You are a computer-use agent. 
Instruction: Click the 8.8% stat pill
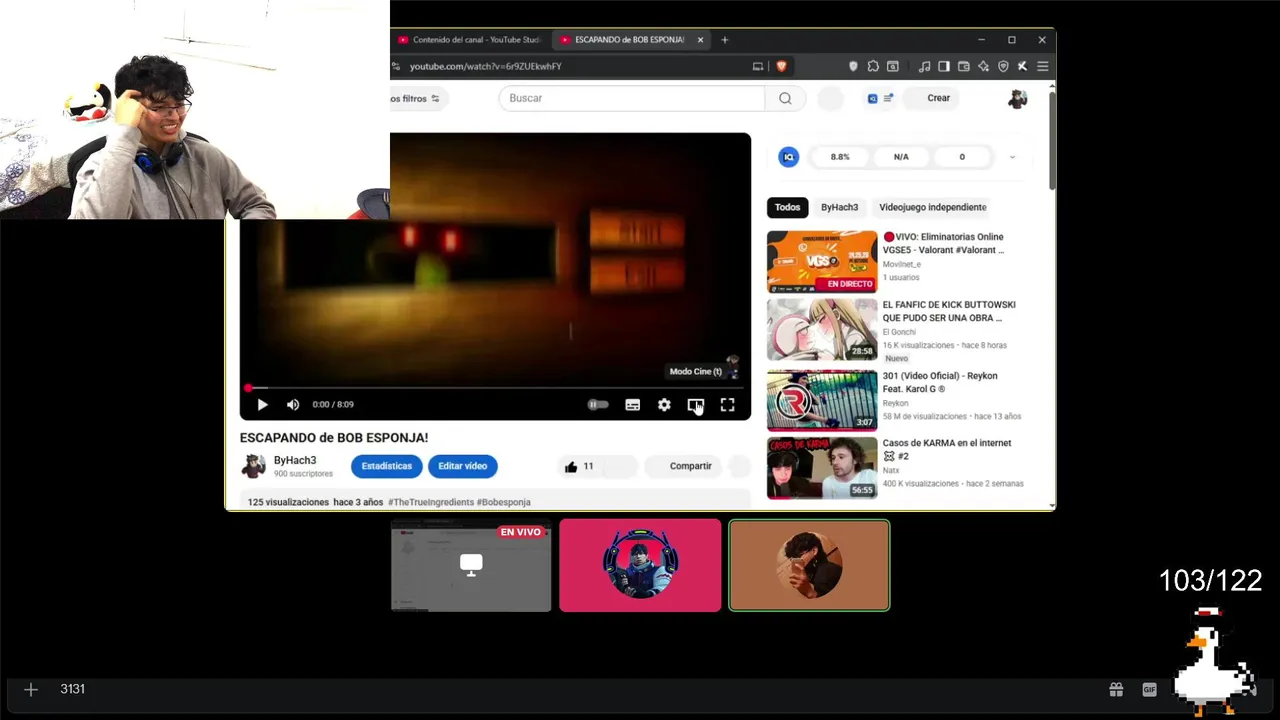(x=840, y=157)
